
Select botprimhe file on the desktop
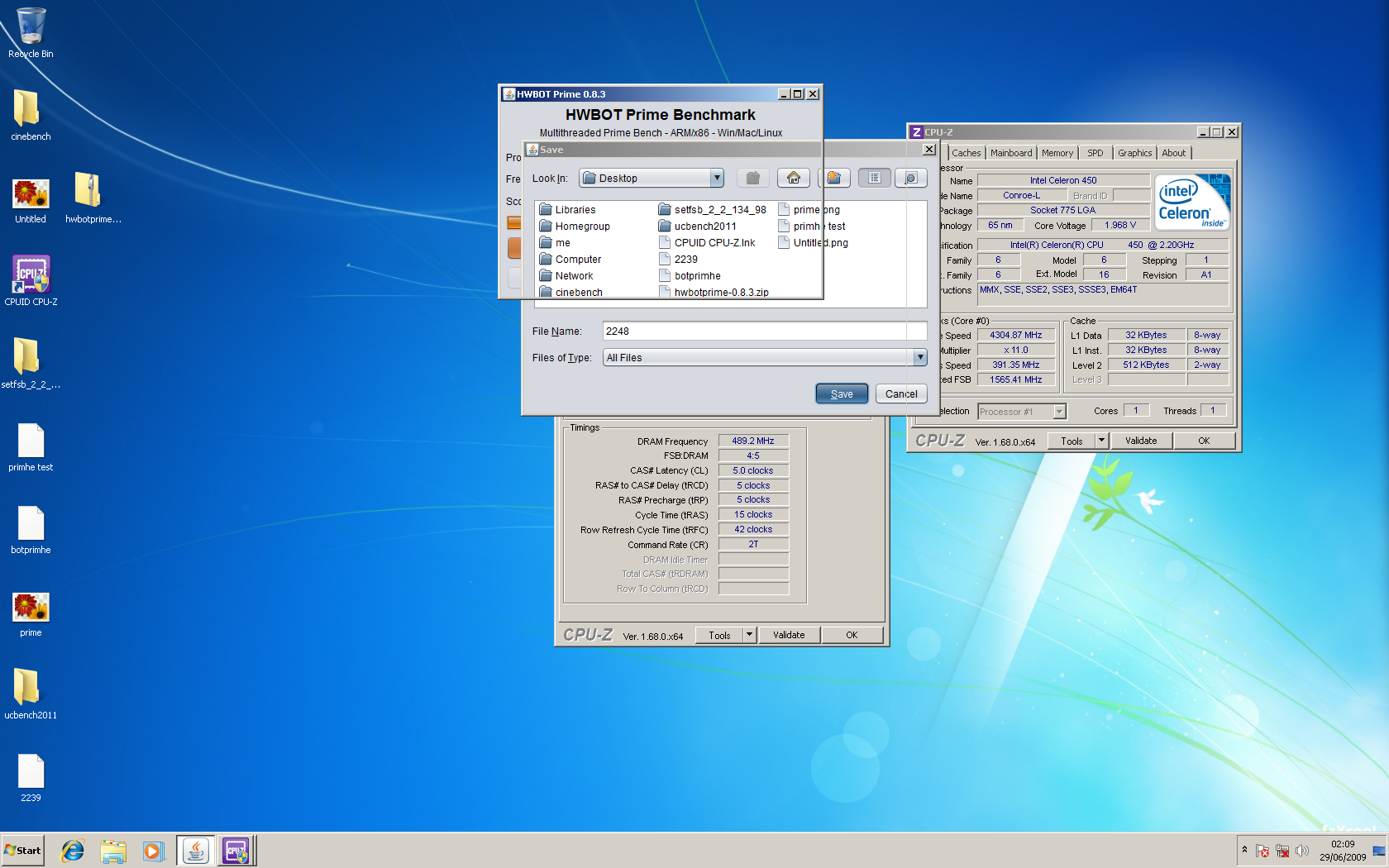pos(31,529)
